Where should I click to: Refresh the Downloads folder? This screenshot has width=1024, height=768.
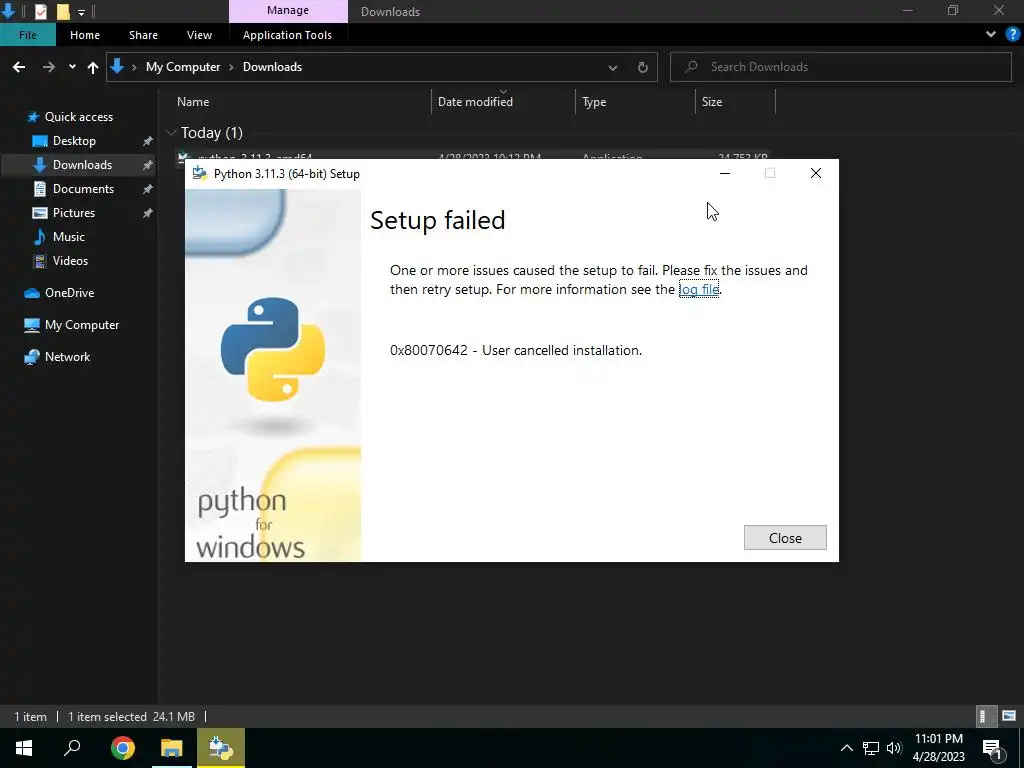click(x=643, y=67)
